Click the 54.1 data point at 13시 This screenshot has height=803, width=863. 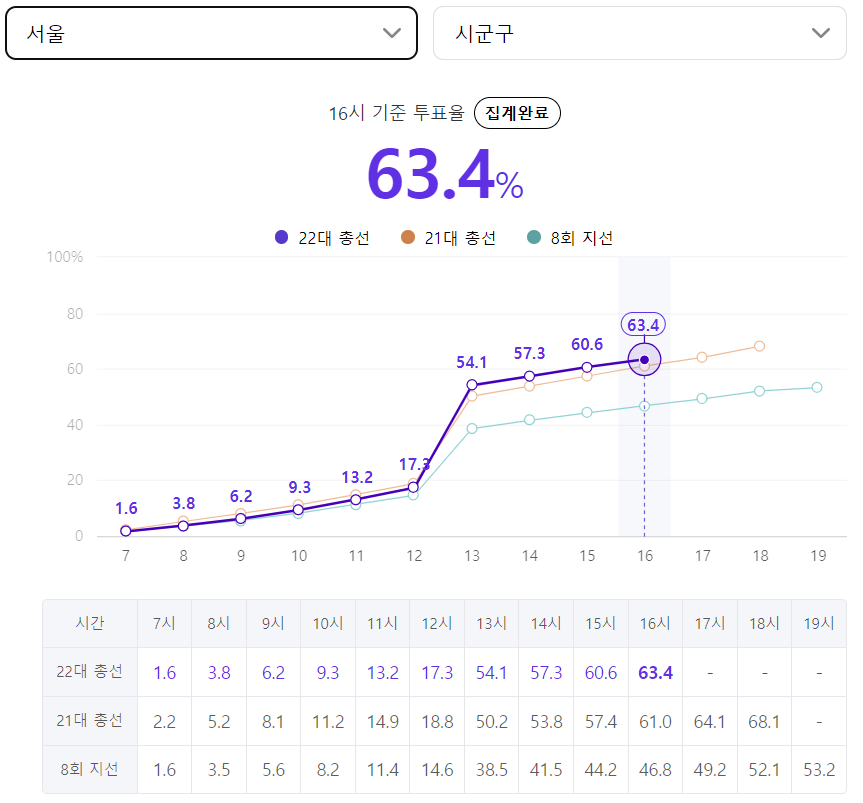(472, 385)
